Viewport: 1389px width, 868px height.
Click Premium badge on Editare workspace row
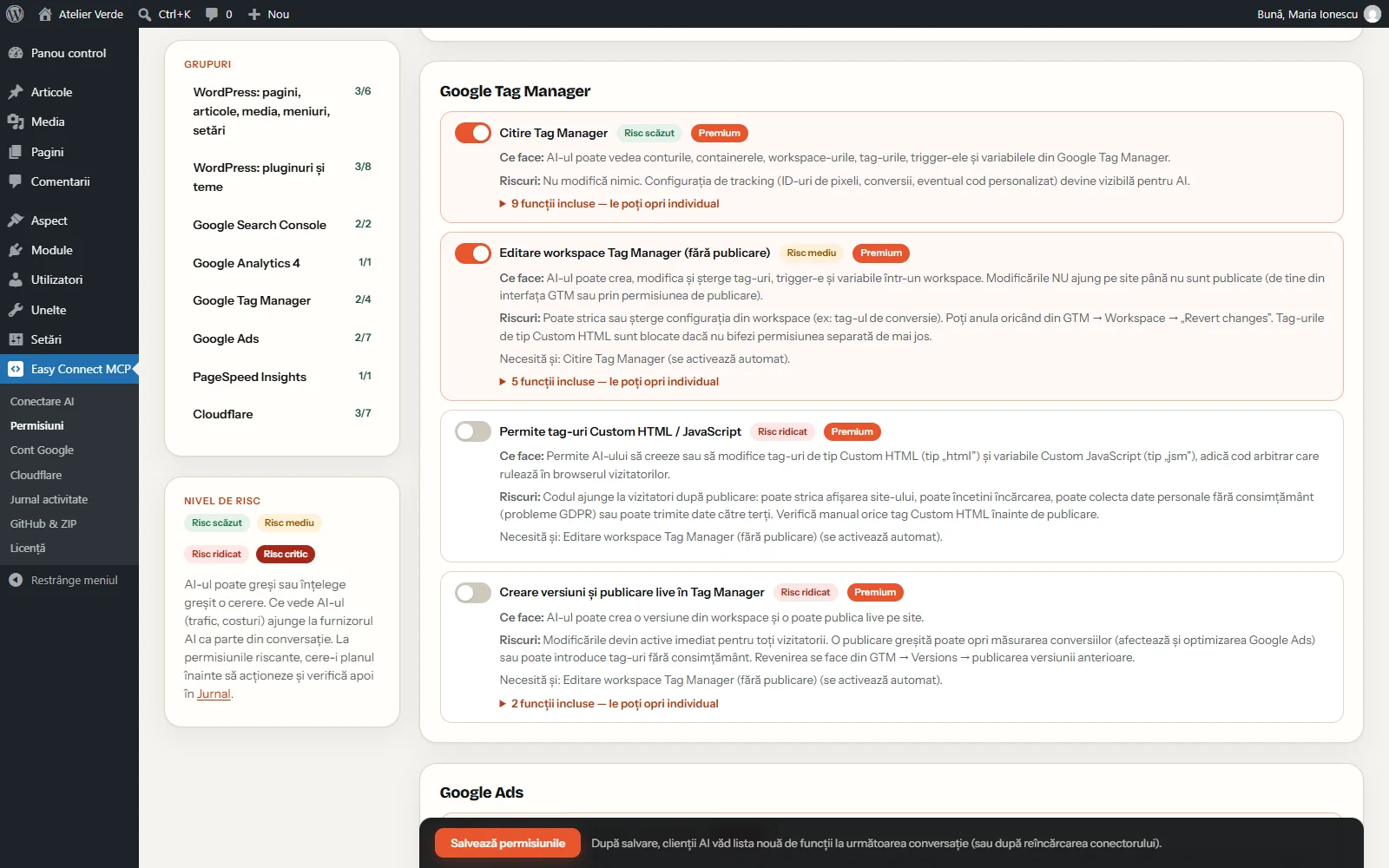881,253
